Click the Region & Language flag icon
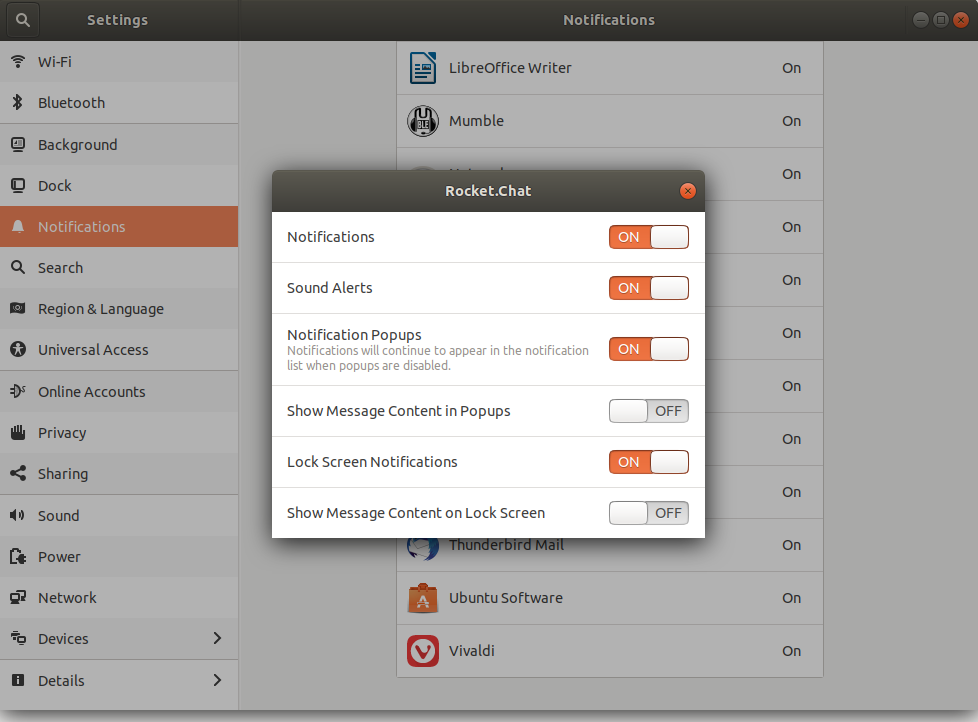This screenshot has width=978, height=722. point(18,308)
